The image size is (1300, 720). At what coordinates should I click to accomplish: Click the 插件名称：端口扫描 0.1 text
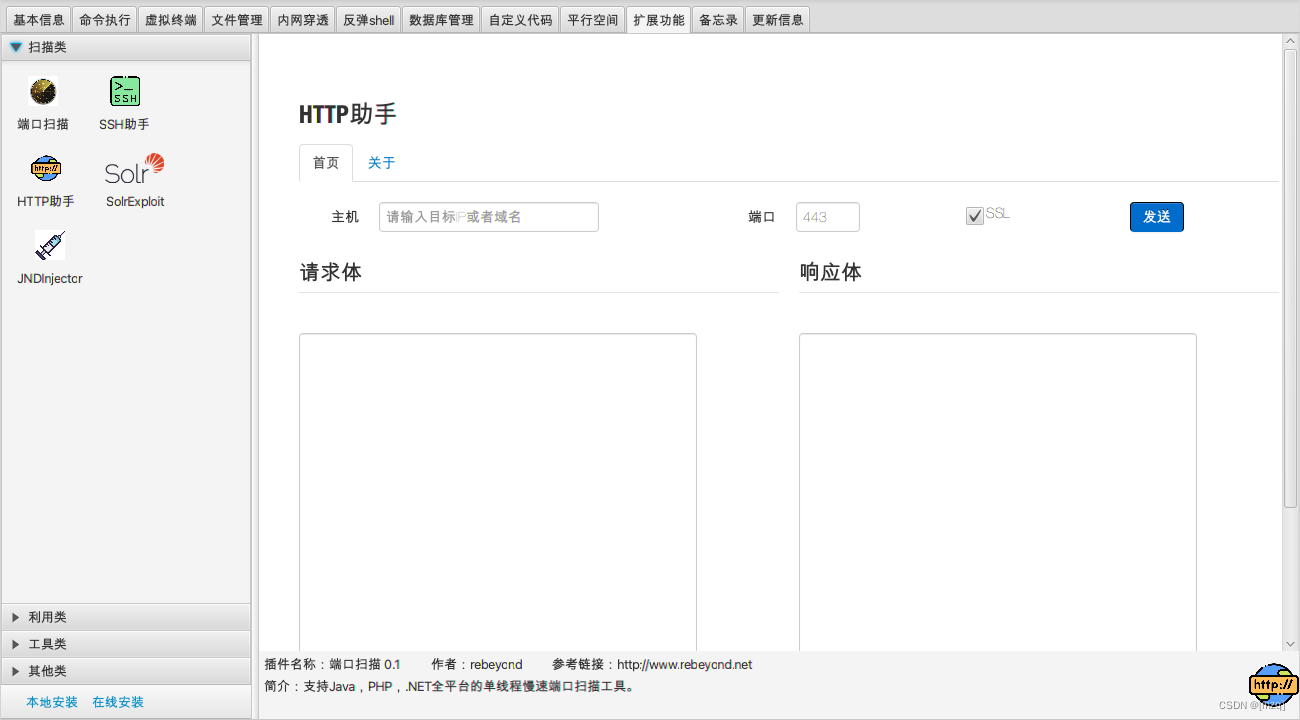332,665
